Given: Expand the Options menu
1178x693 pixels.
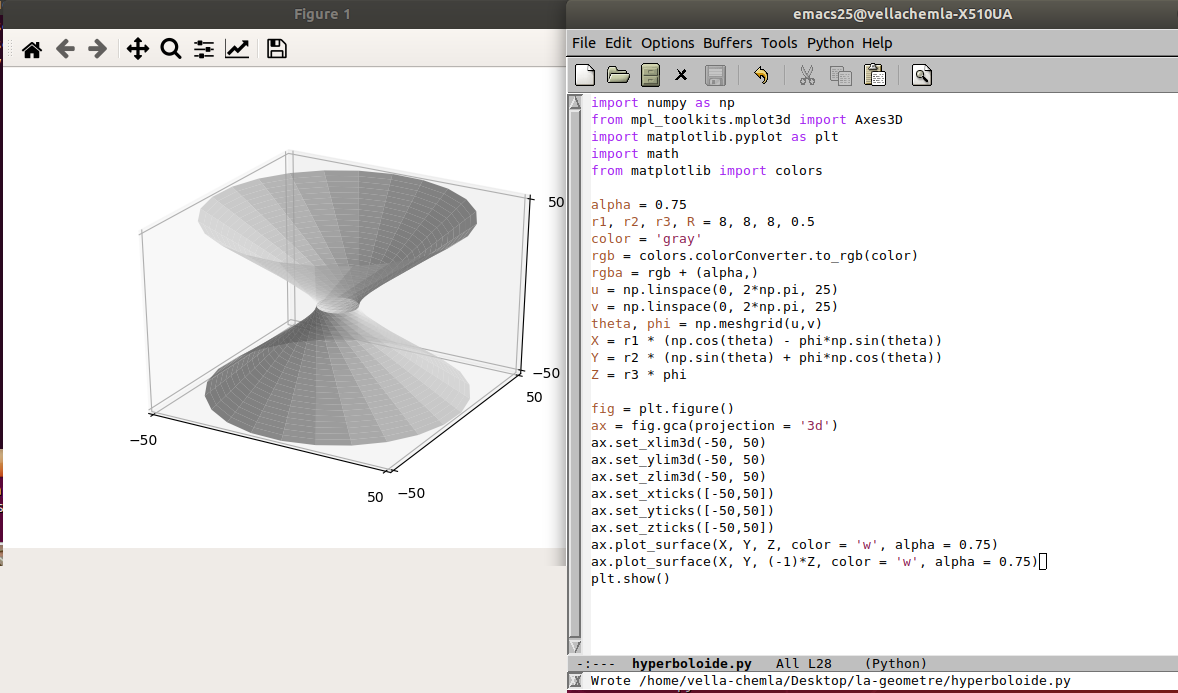Looking at the screenshot, I should tap(667, 43).
